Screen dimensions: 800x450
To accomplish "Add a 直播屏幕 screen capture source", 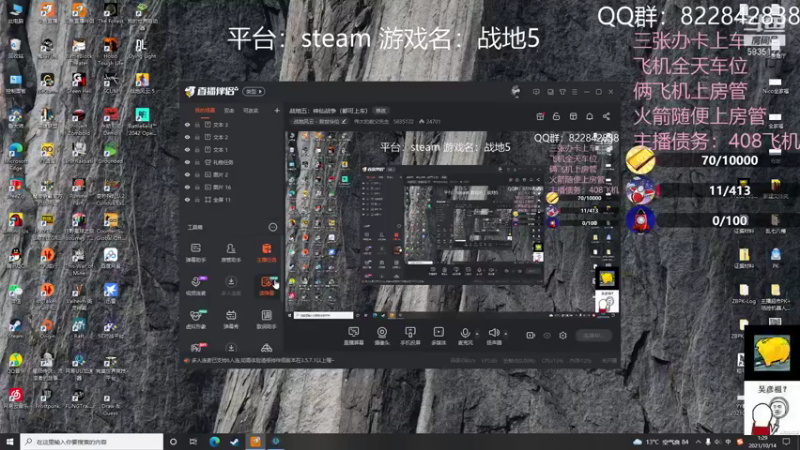I will pyautogui.click(x=354, y=336).
